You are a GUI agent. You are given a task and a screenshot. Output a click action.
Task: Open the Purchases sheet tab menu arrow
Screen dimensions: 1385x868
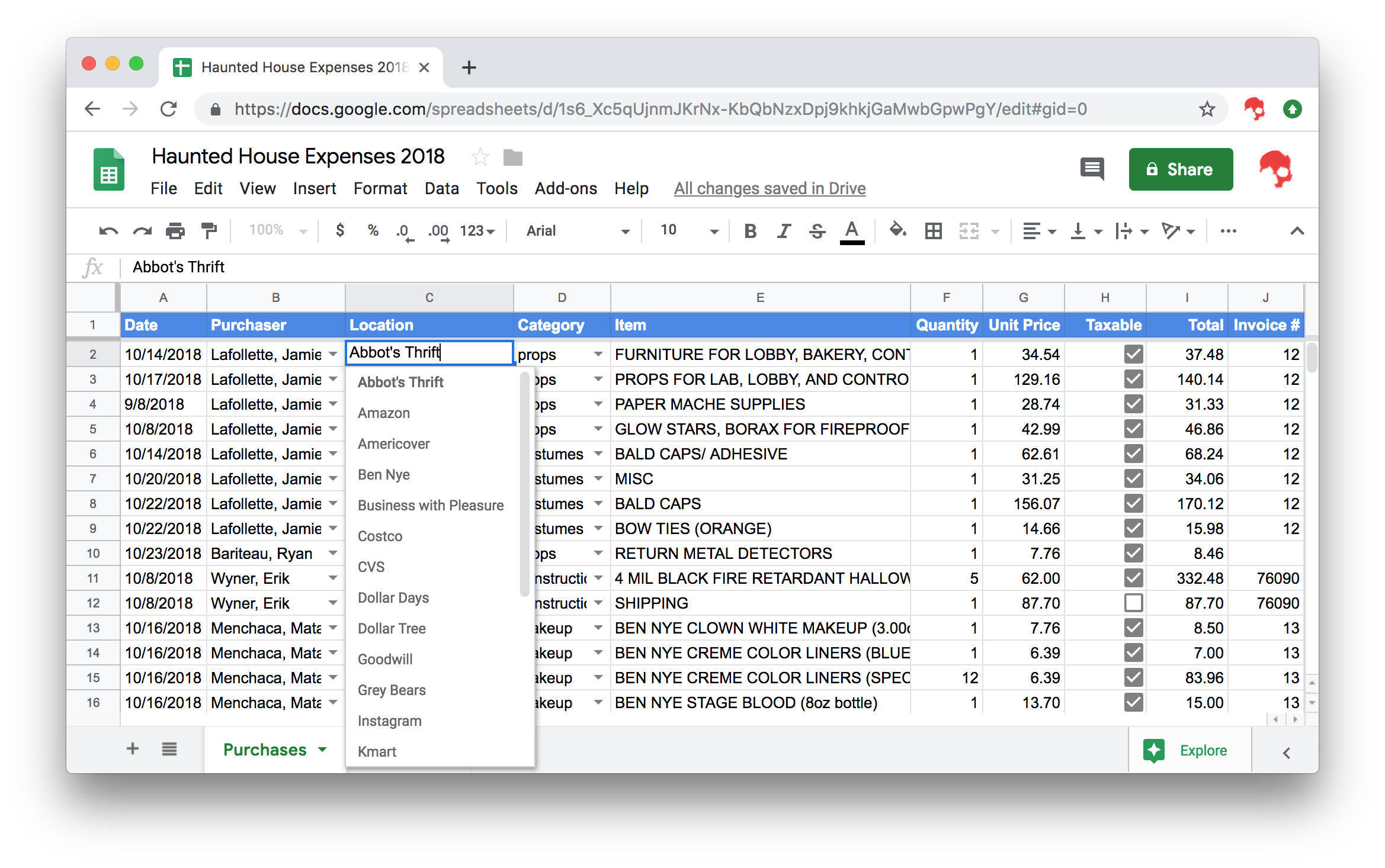coord(322,750)
